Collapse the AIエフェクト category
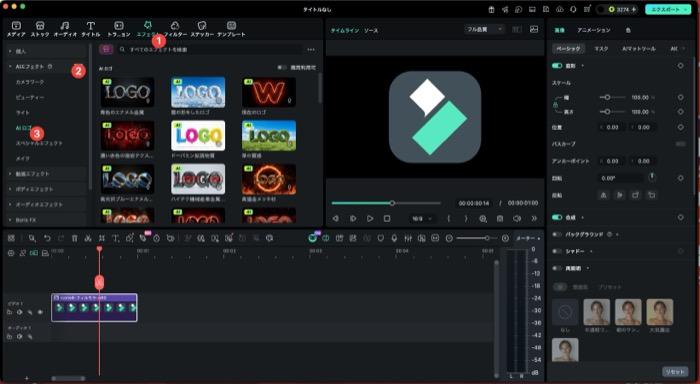Image resolution: width=700 pixels, height=384 pixels. (46, 67)
